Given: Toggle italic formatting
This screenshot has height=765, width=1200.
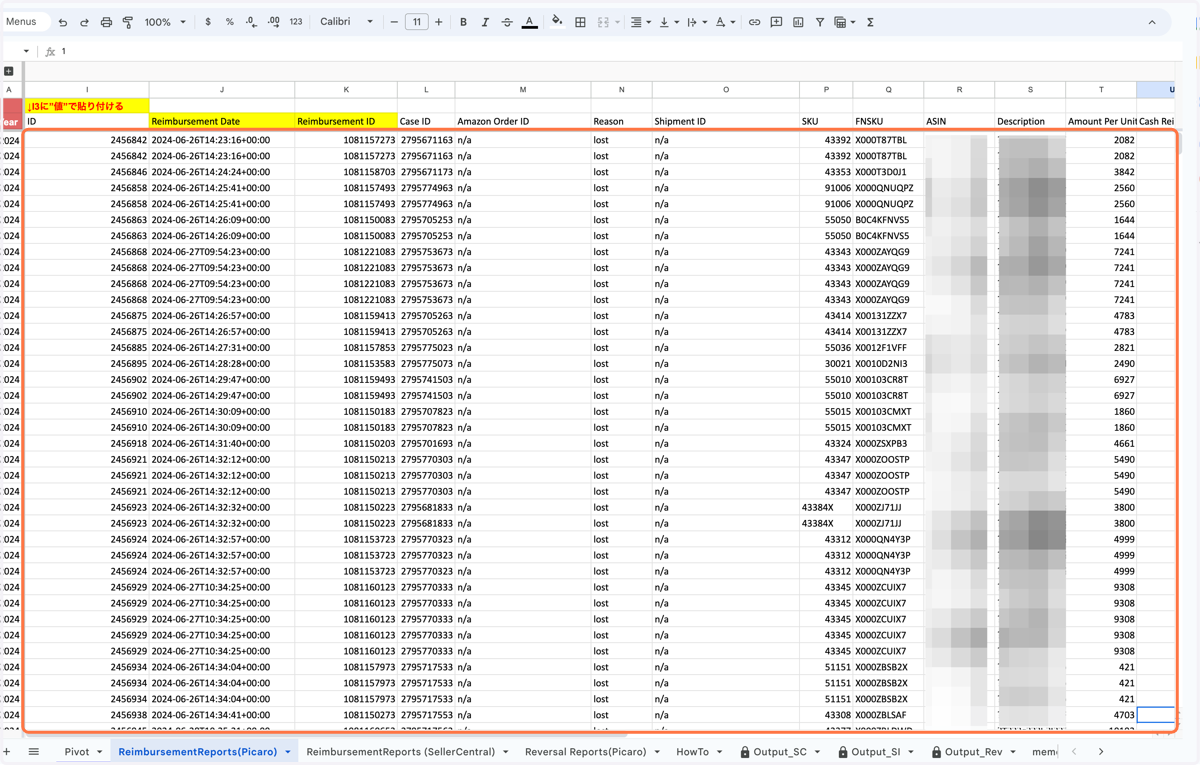Looking at the screenshot, I should point(485,22).
